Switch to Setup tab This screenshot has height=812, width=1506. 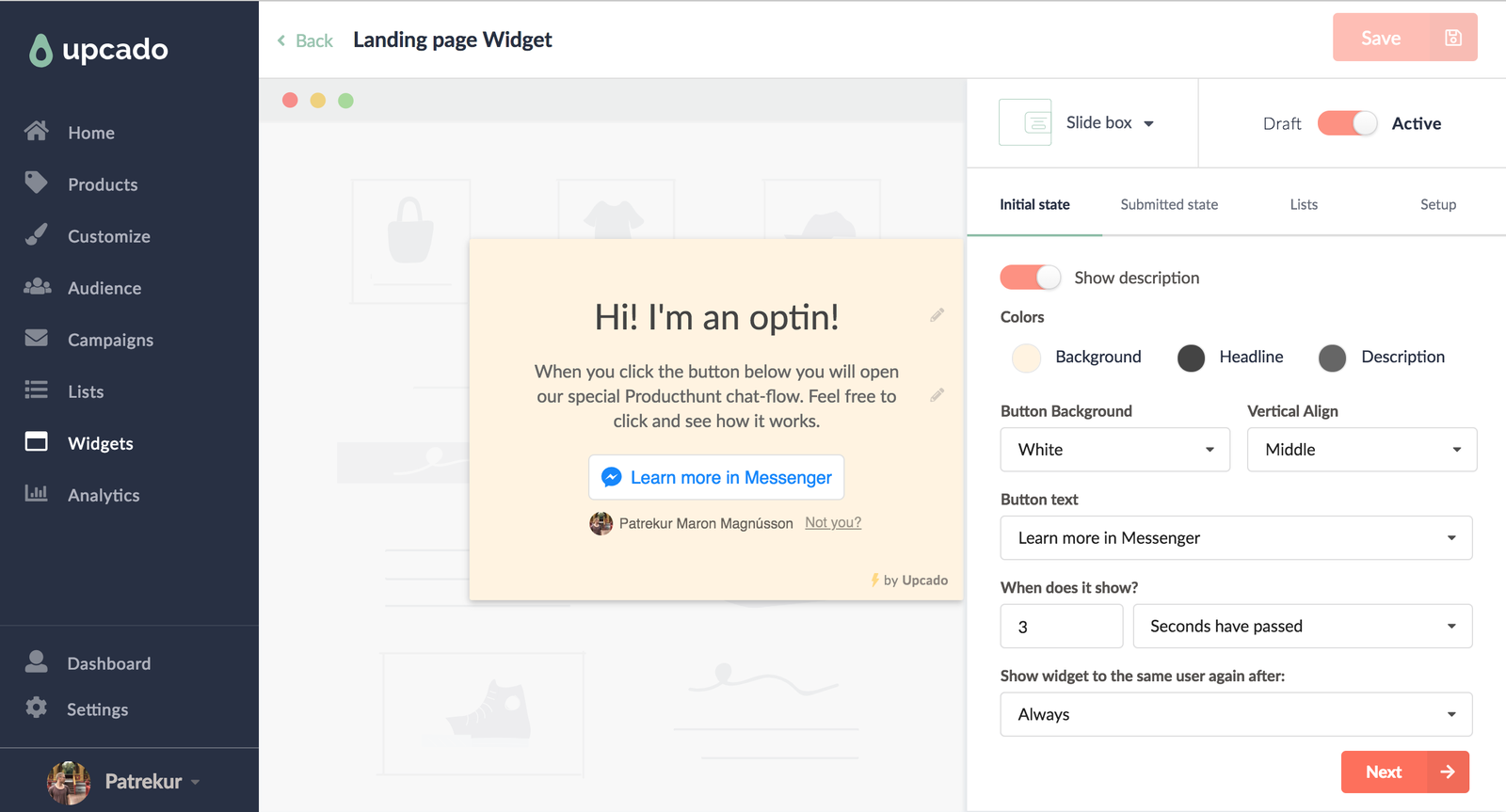1438,204
